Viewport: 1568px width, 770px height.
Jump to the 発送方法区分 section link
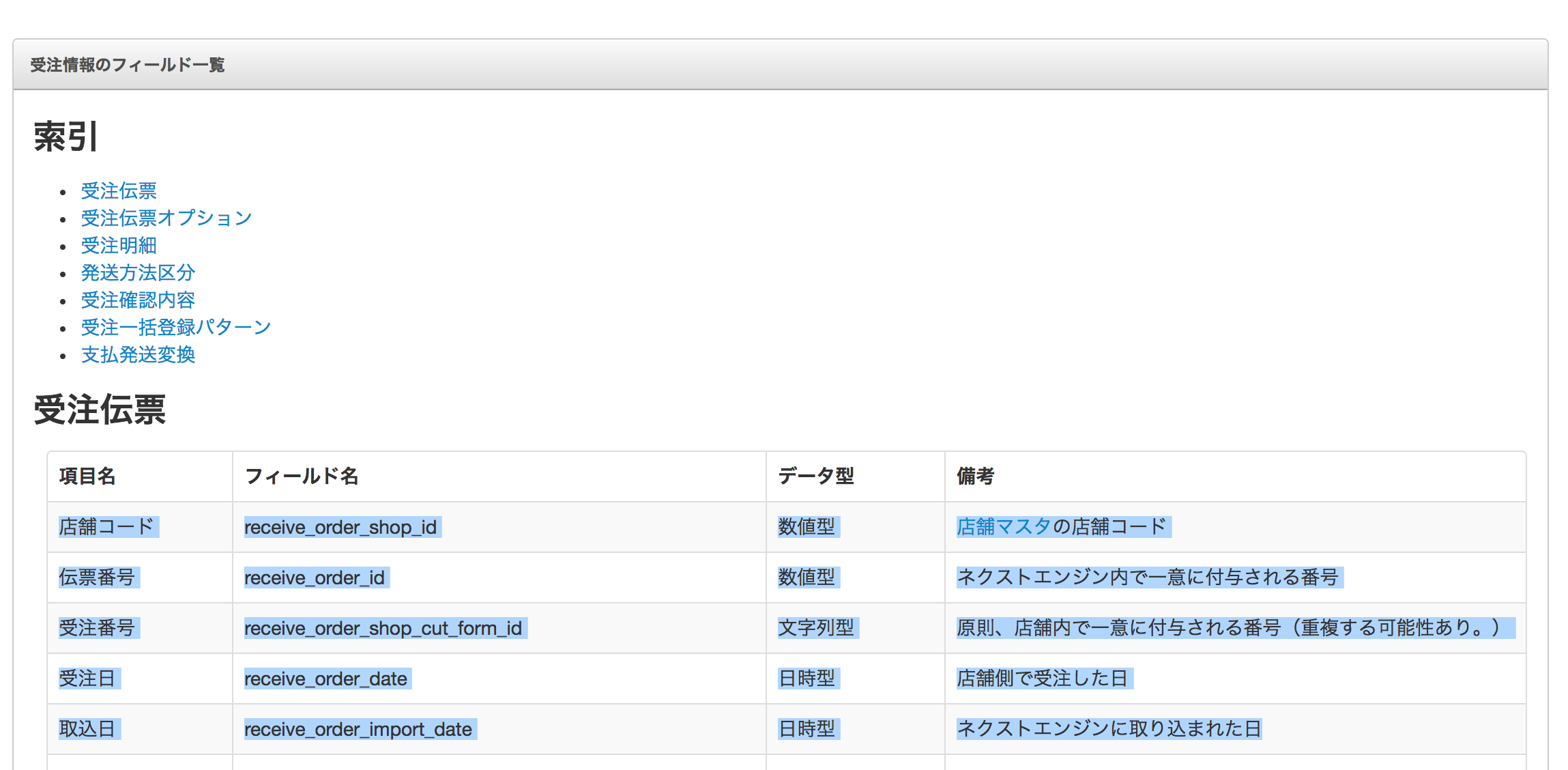[x=138, y=272]
